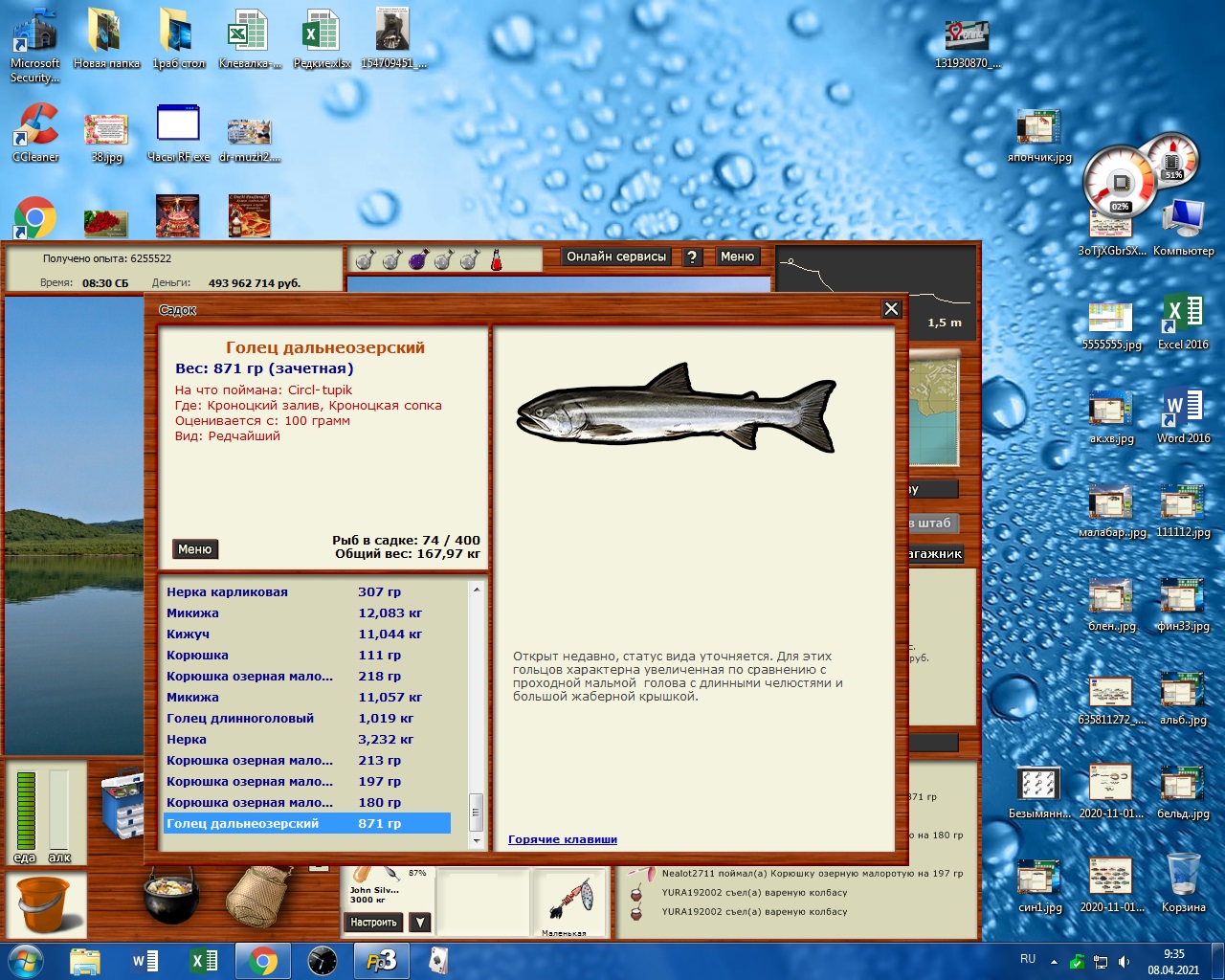Viewport: 1225px width, 980px height.
Task: Select Микижа 11,057 кг row
Action: pos(306,697)
